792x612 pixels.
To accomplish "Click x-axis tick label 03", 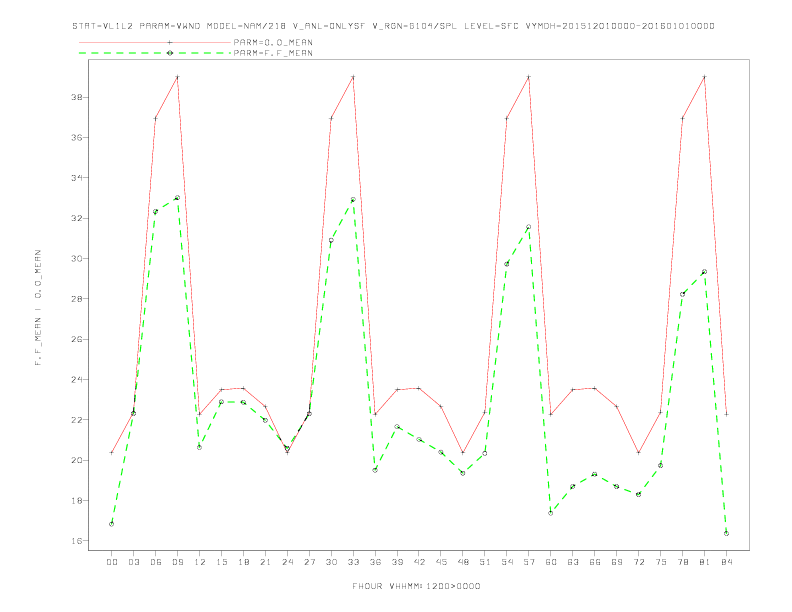I will coord(133,562).
